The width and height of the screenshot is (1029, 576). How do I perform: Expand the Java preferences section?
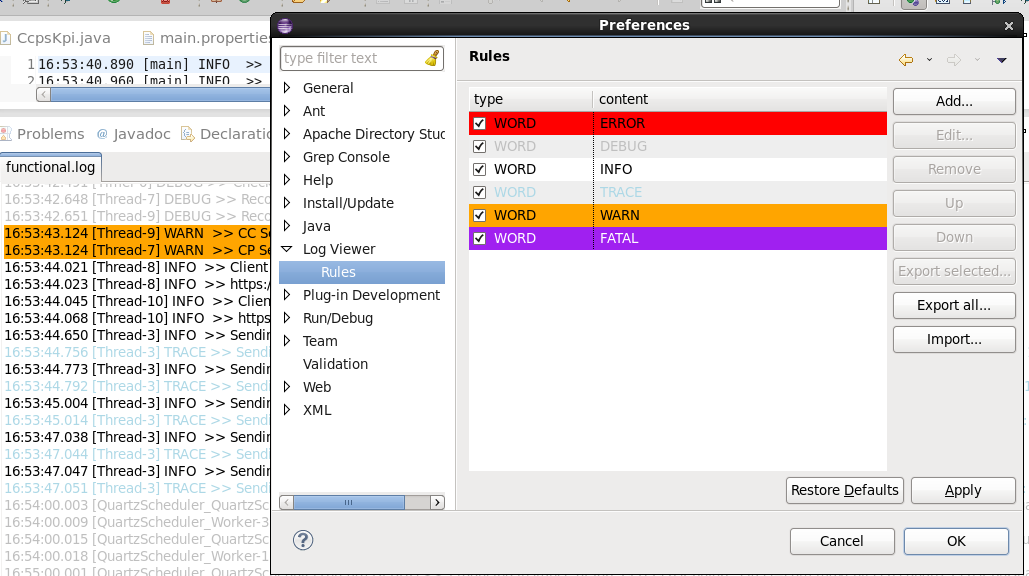point(287,226)
